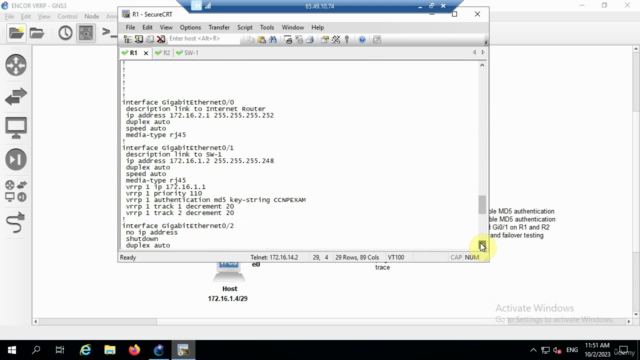640x360 pixels.
Task: Open the SecureCRT File menu
Action: [x=130, y=27]
